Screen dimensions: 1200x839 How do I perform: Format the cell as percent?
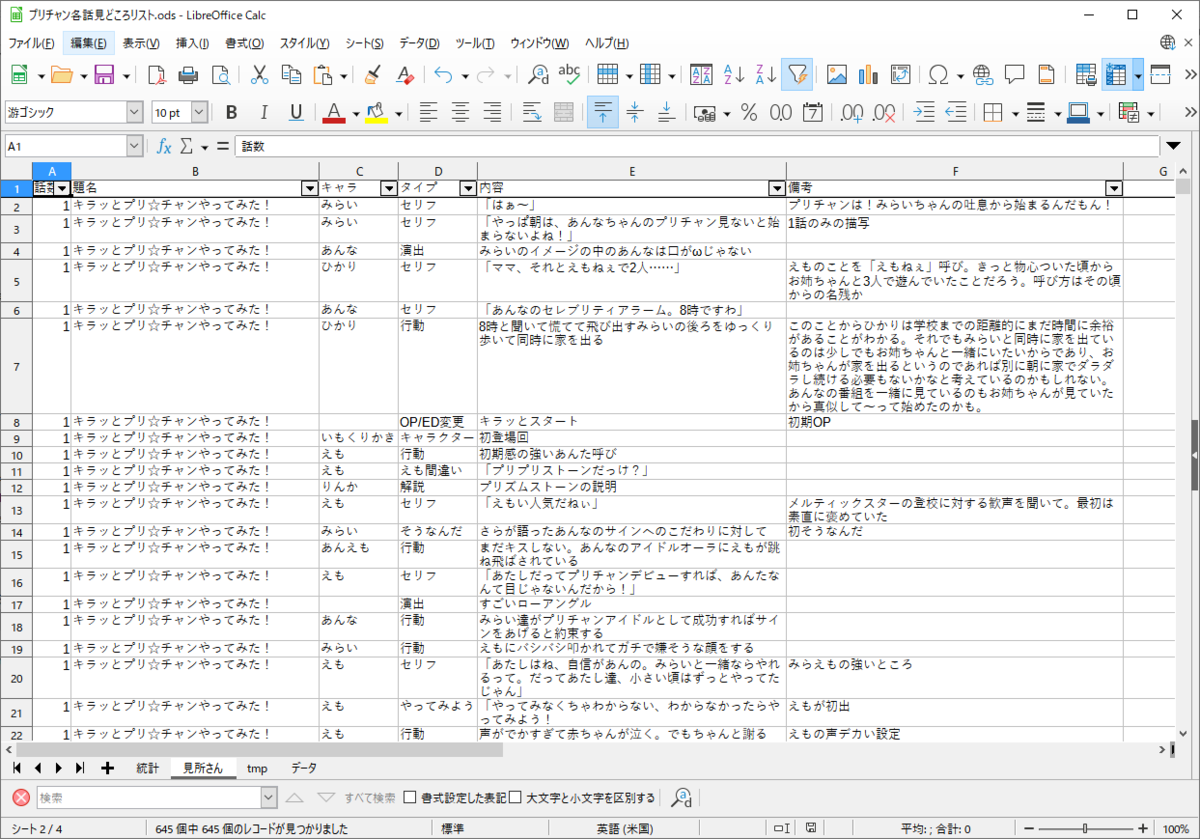pyautogui.click(x=748, y=112)
